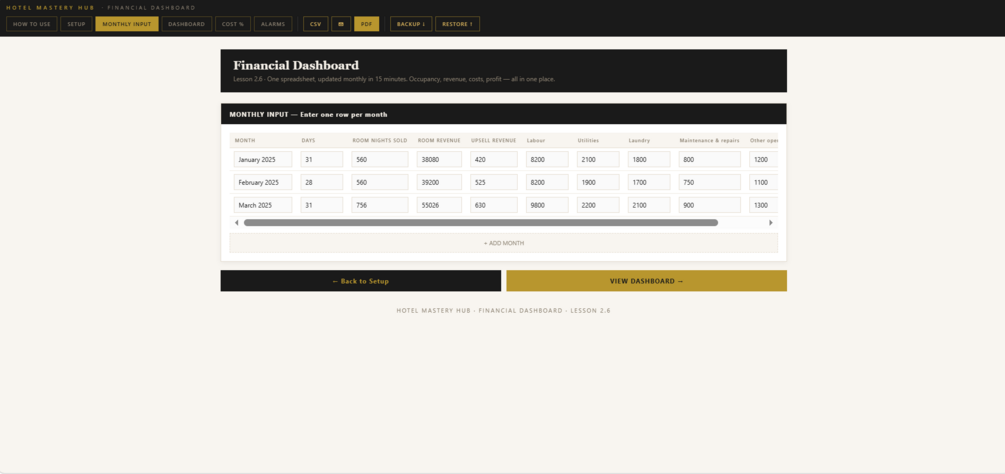Open the Alarms tab

(x=273, y=24)
